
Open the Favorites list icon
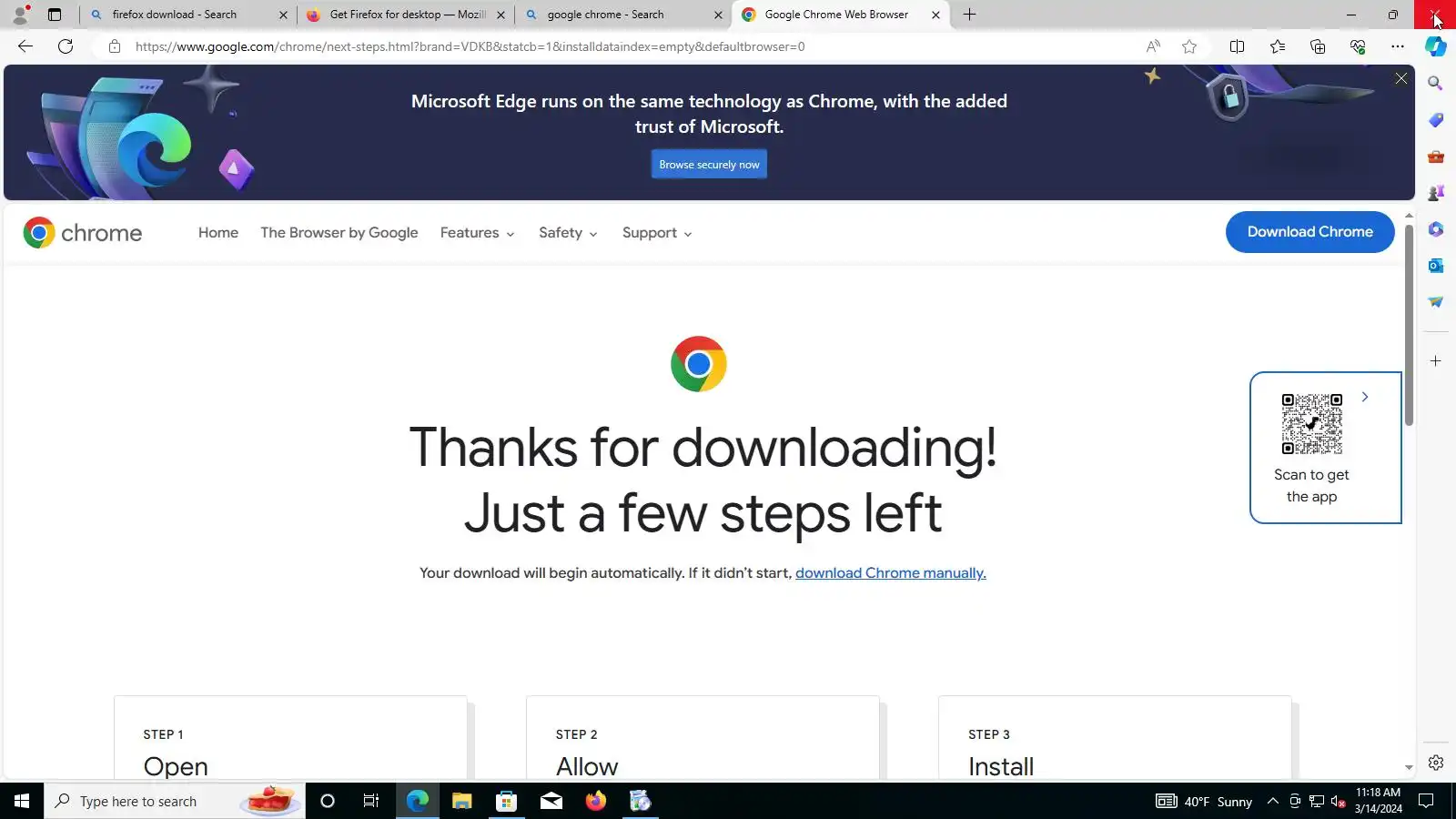[1278, 46]
